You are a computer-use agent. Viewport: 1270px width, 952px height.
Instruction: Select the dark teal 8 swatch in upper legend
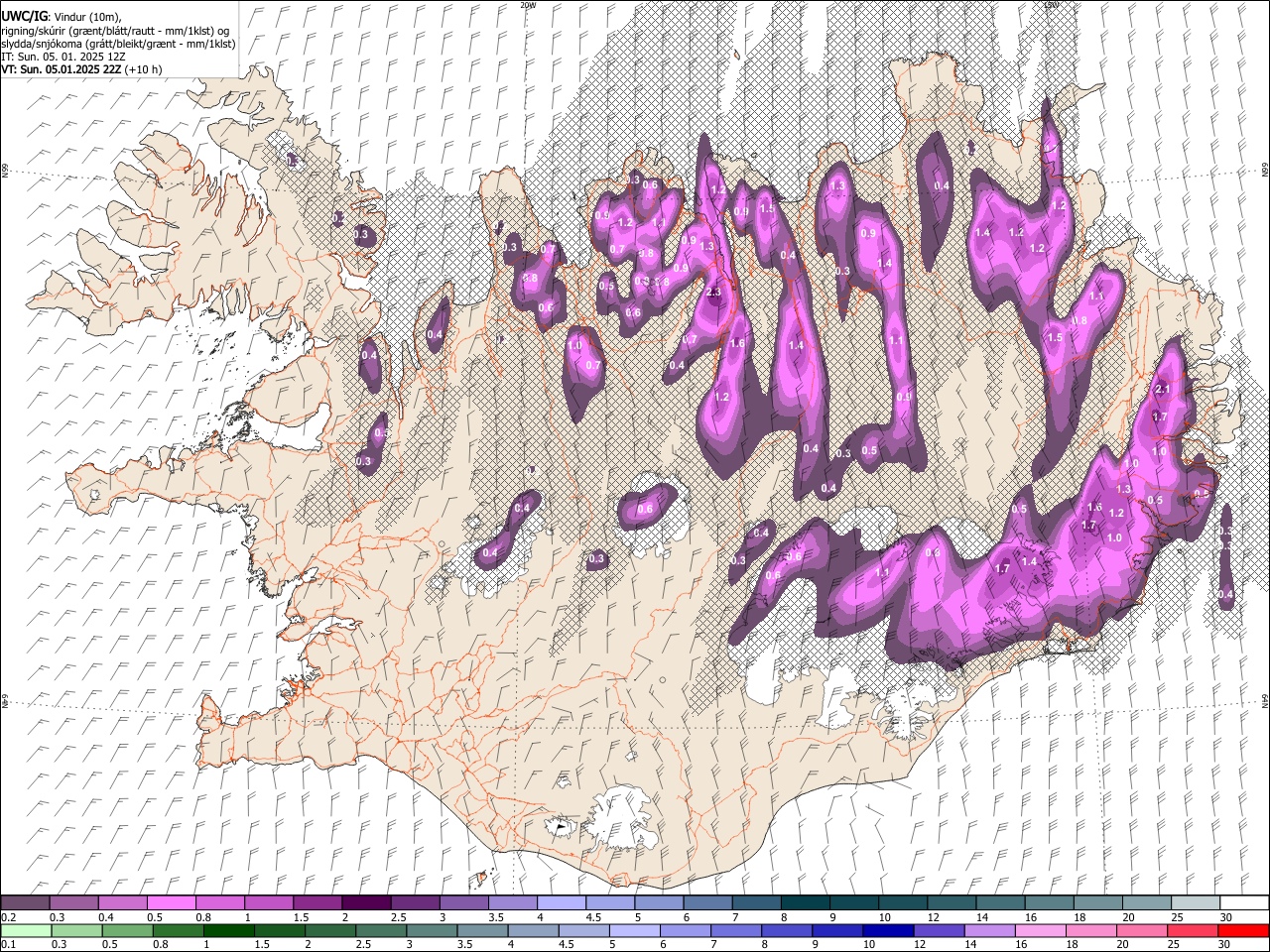tap(805, 902)
